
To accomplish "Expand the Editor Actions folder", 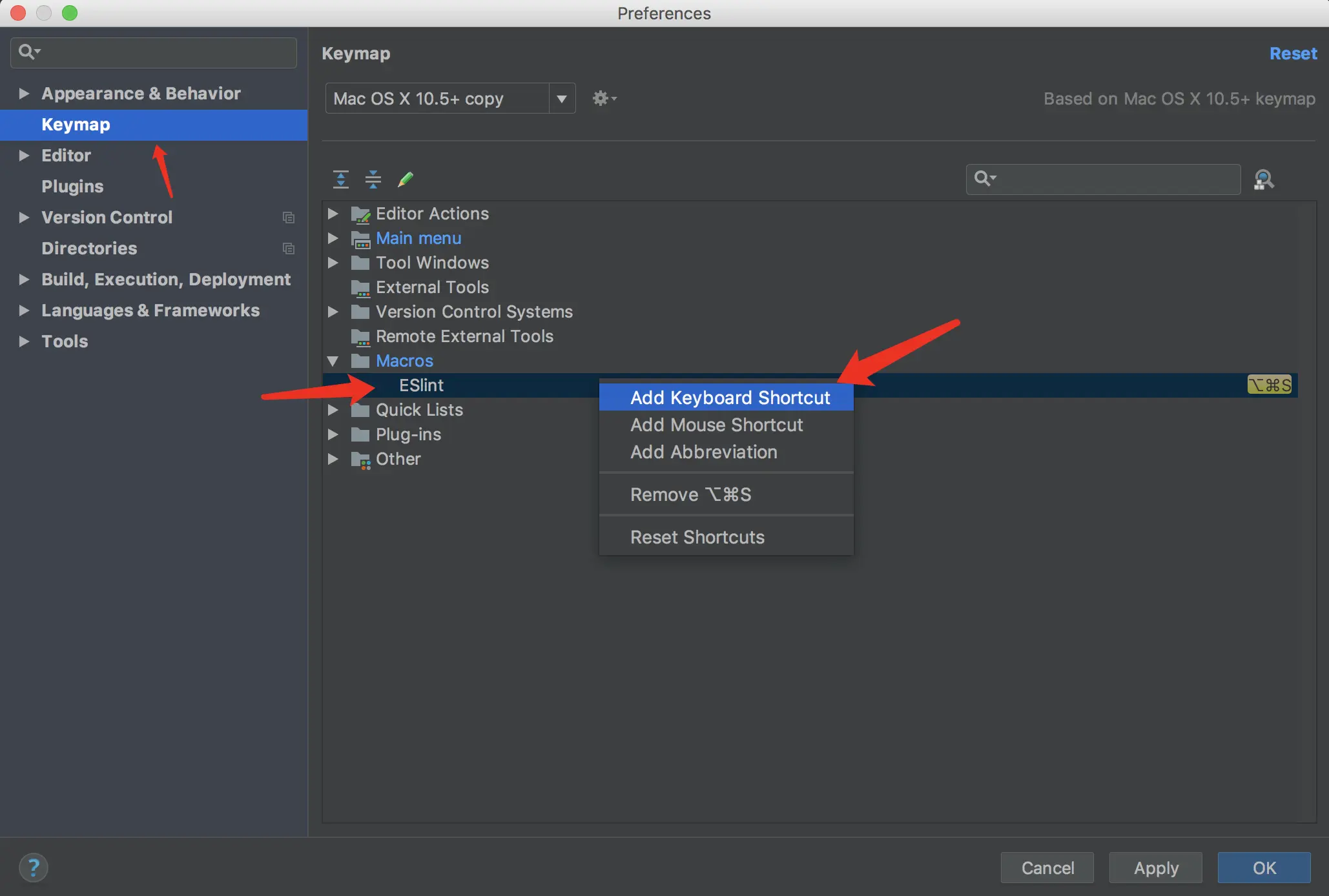I will [333, 214].
